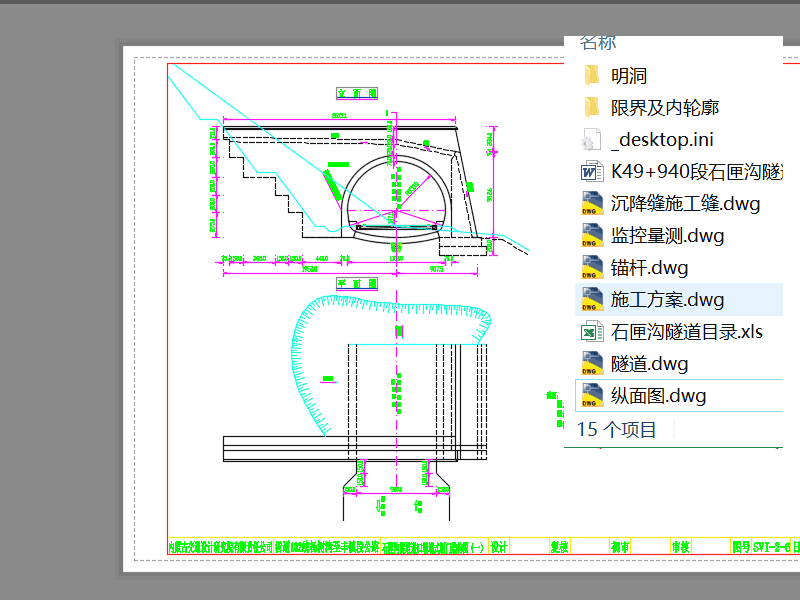The image size is (800, 600).
Task: Select the file named 纵面图.dwg
Action: click(x=658, y=396)
